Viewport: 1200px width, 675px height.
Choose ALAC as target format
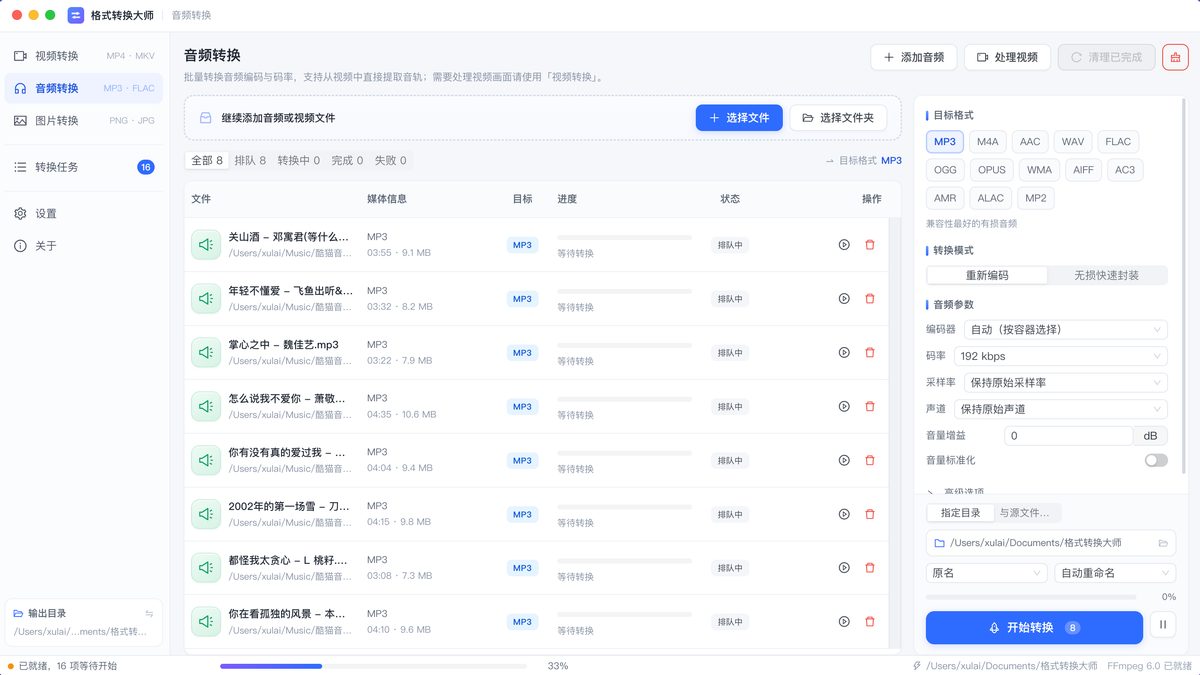click(990, 198)
